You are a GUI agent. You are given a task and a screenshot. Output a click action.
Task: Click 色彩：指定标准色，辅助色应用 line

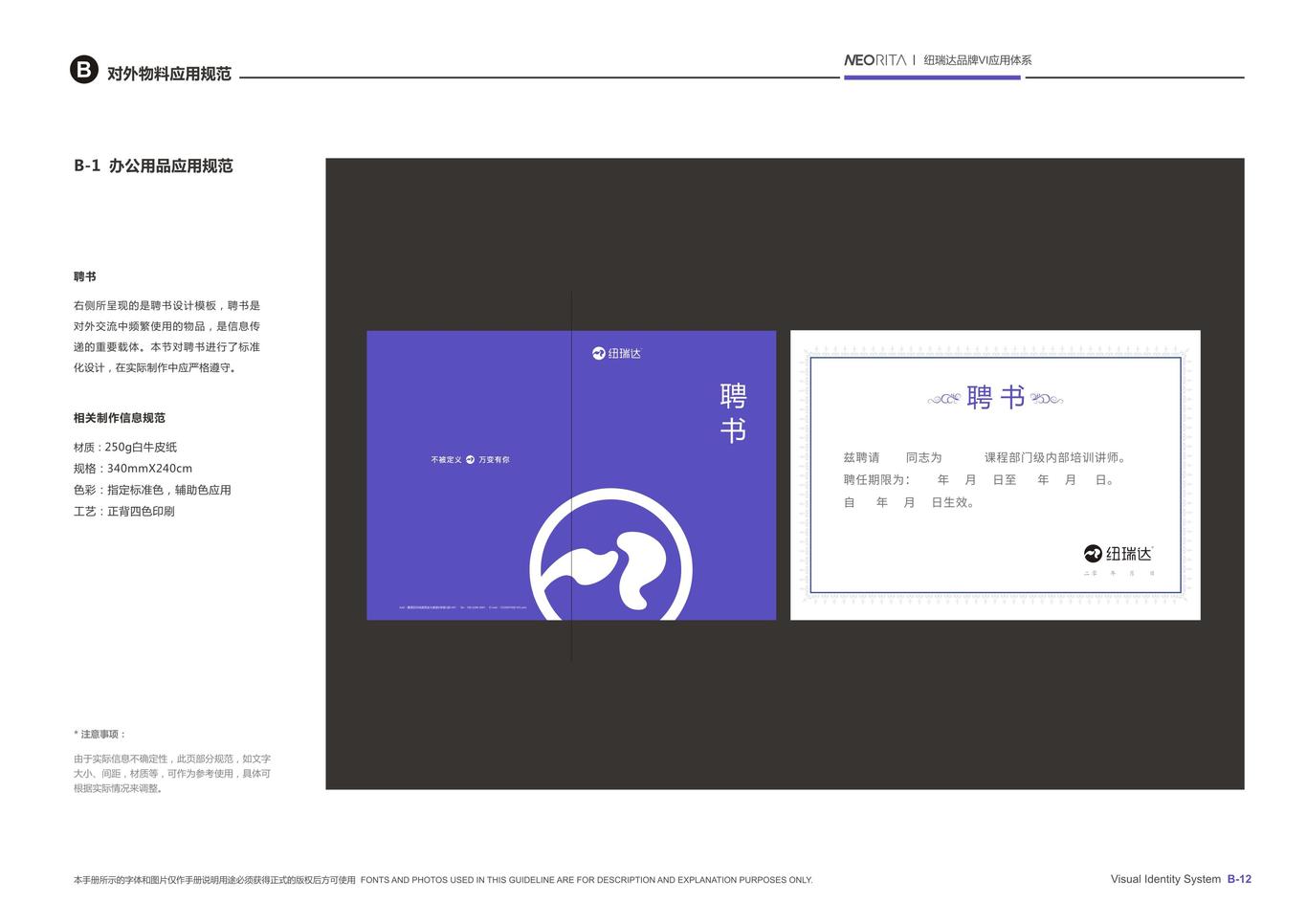click(152, 490)
